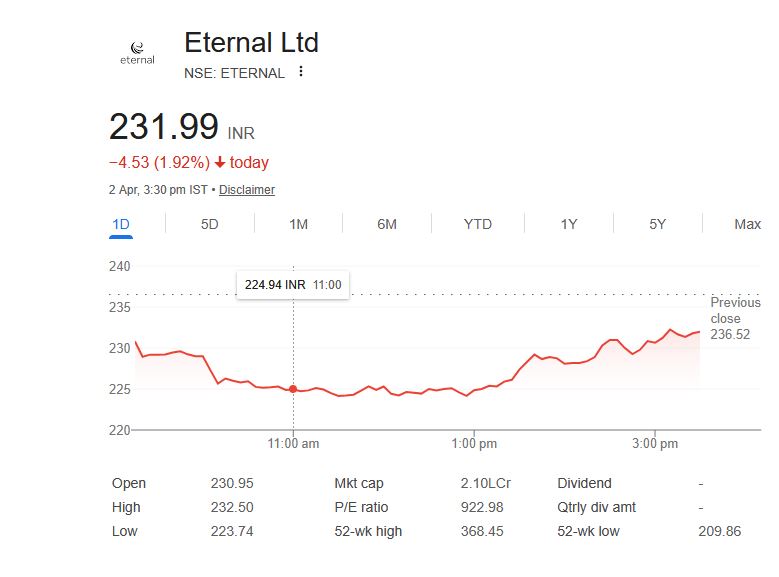Click the 1:00 pm time axis label
This screenshot has width=779, height=577.
point(474,443)
